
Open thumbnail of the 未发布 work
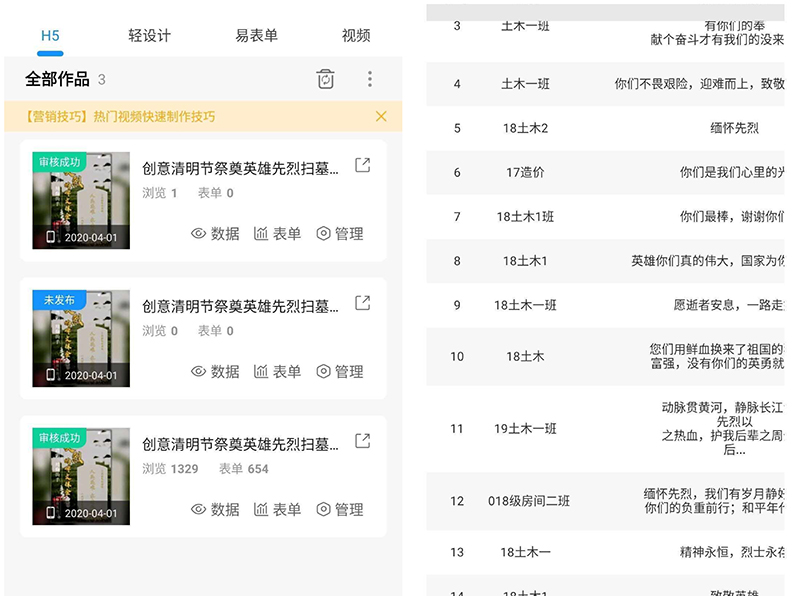point(81,338)
